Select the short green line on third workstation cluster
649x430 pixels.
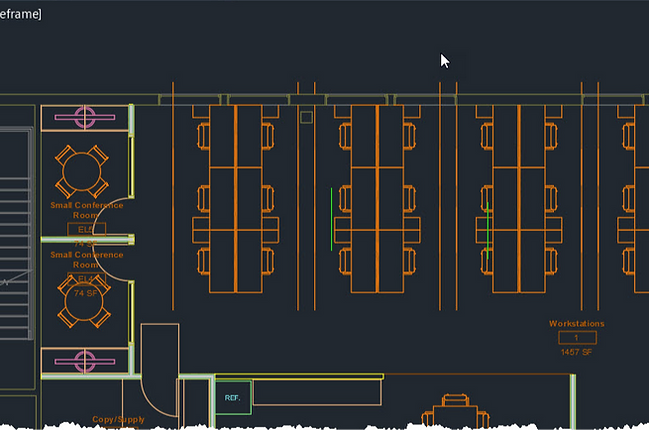tap(488, 231)
